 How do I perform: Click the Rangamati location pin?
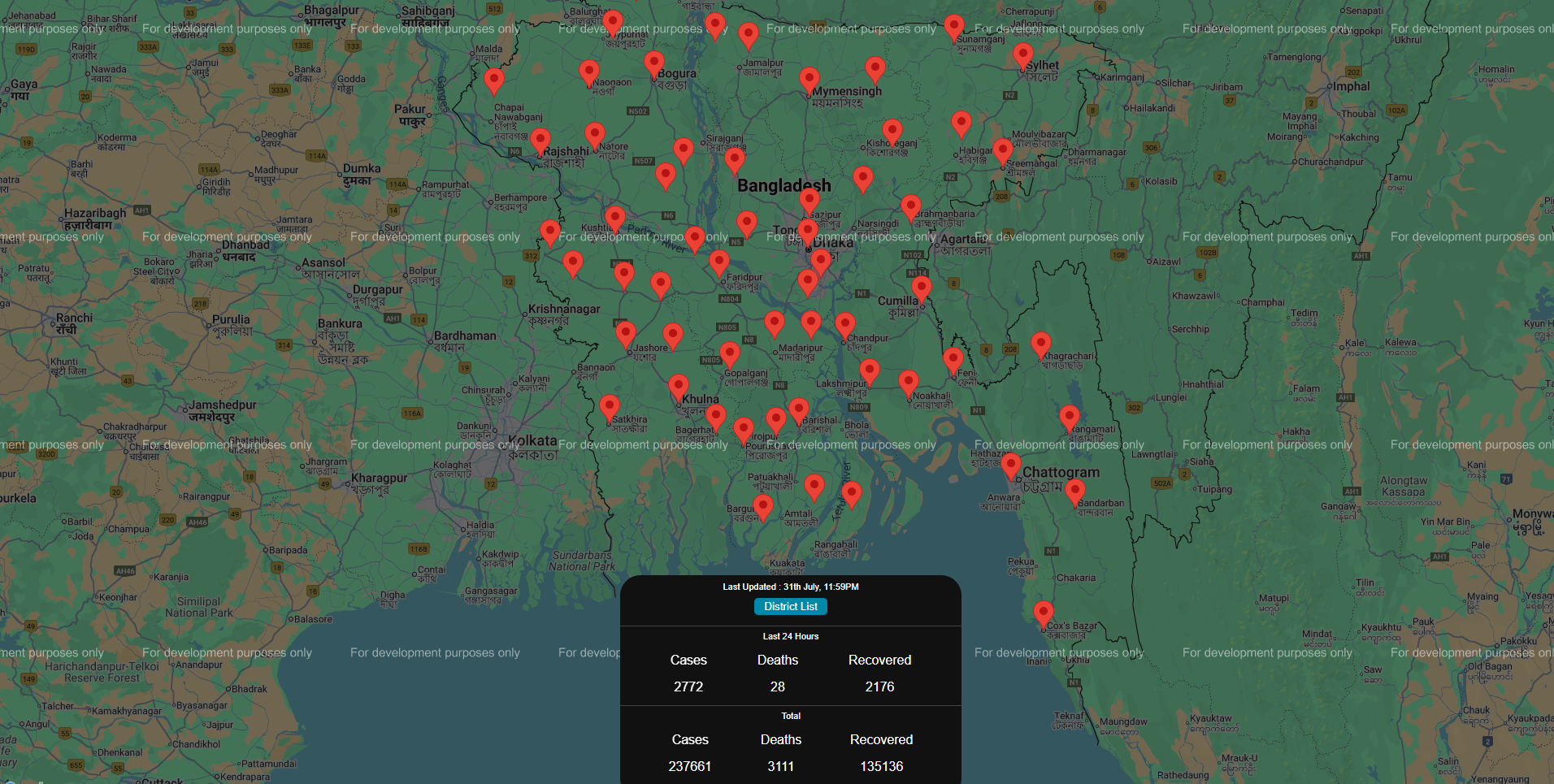(1070, 418)
